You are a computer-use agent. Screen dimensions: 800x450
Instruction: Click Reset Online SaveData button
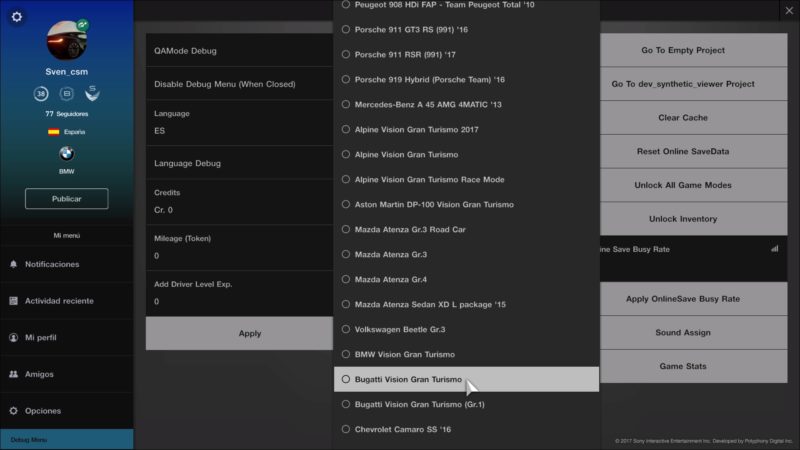point(693,151)
